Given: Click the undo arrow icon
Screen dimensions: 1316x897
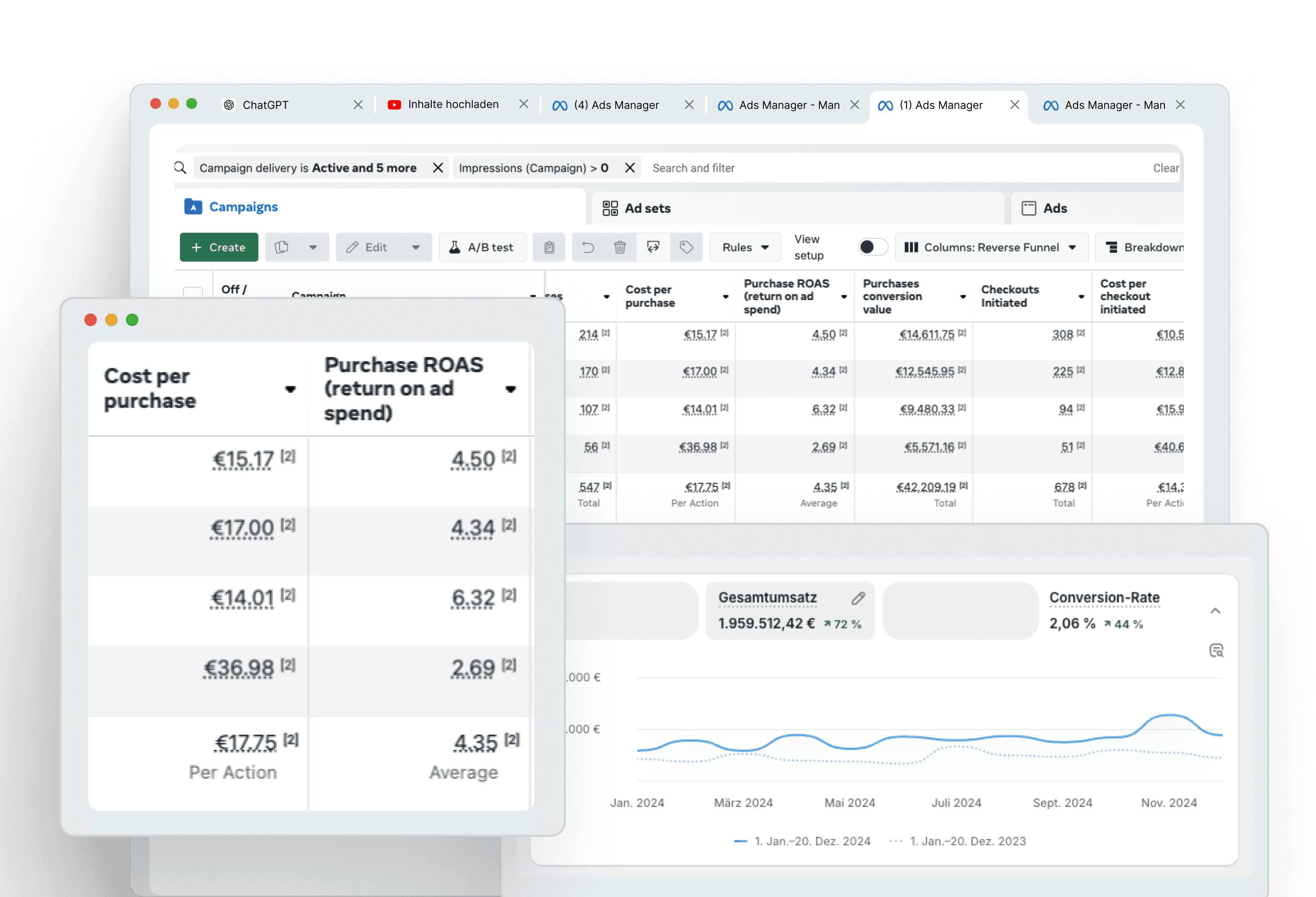Looking at the screenshot, I should (588, 247).
